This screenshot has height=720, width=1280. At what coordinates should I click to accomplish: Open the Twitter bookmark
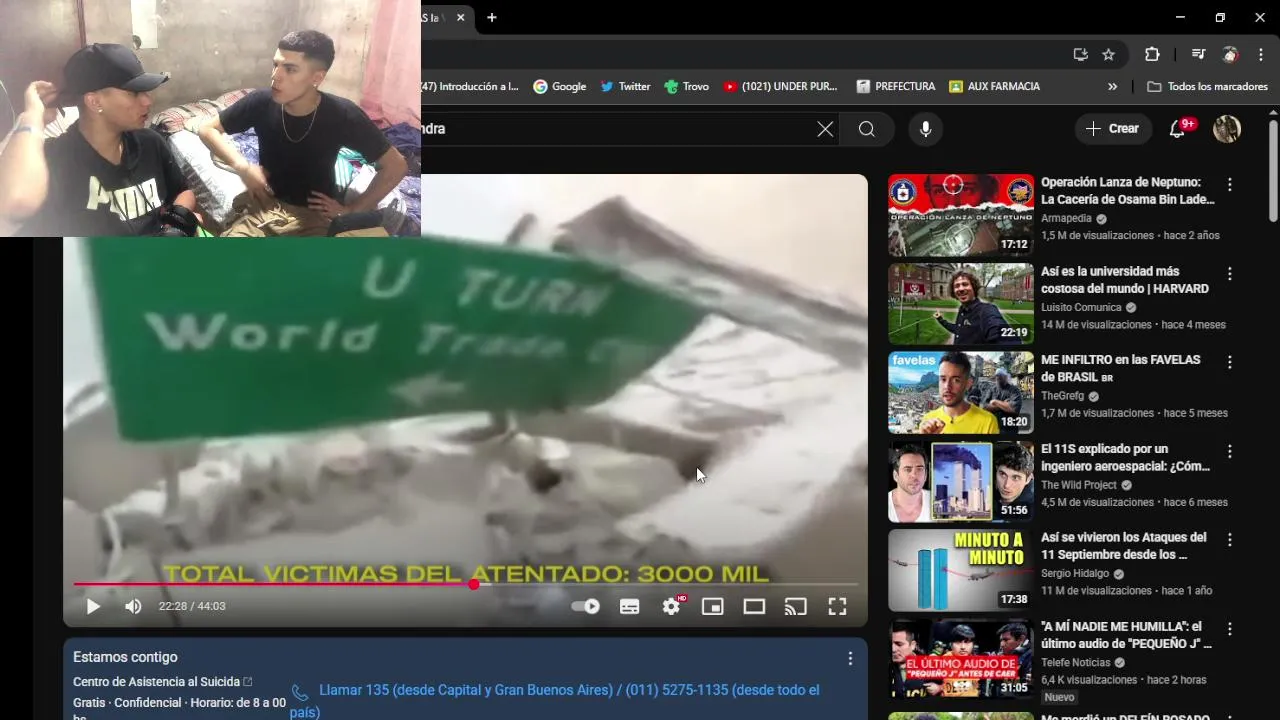click(x=625, y=87)
